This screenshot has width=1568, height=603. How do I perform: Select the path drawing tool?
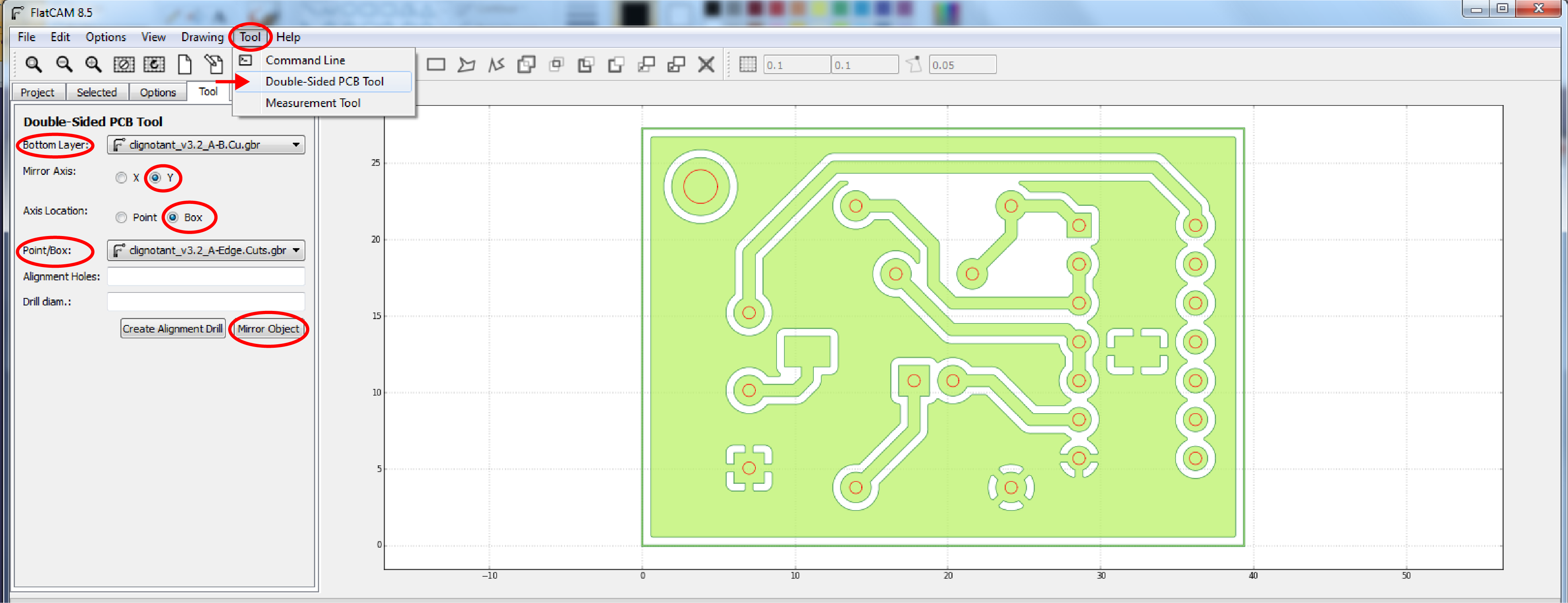click(x=496, y=64)
